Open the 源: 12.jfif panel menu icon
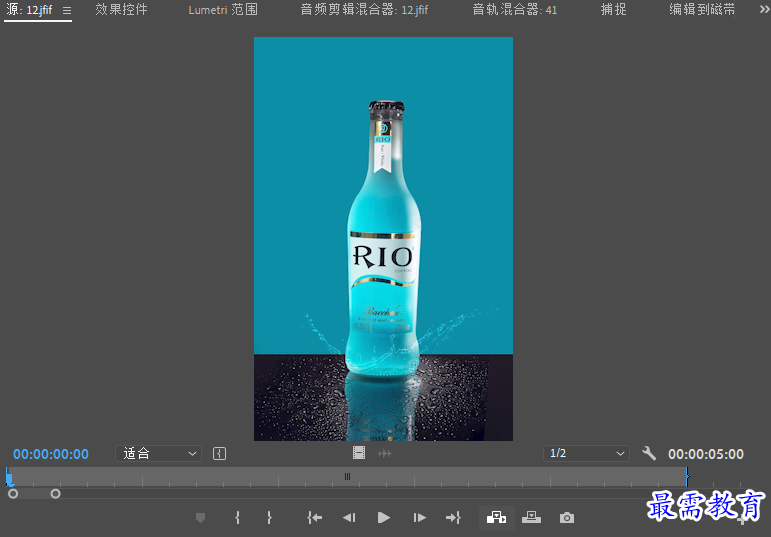This screenshot has width=771, height=537. (x=67, y=10)
